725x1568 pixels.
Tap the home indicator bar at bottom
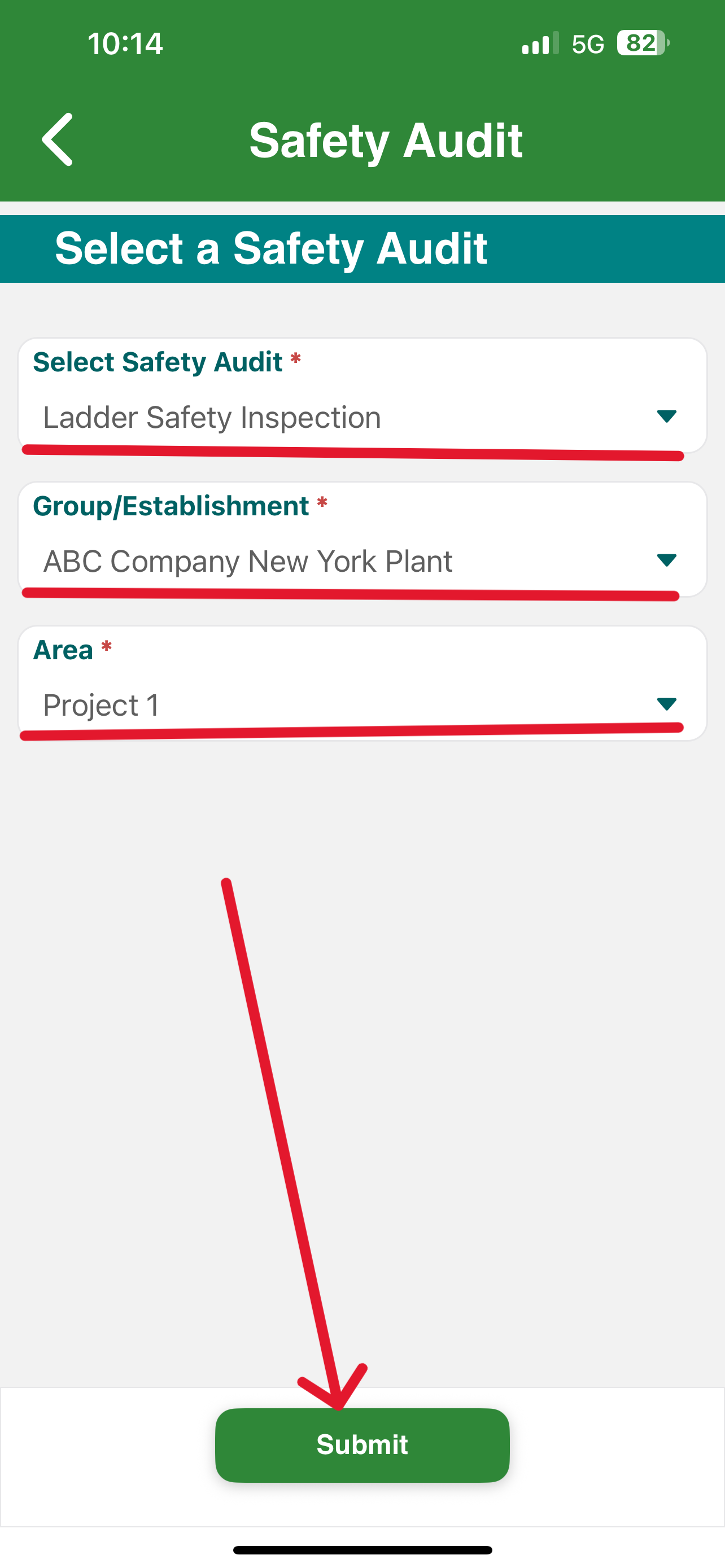point(362,1550)
